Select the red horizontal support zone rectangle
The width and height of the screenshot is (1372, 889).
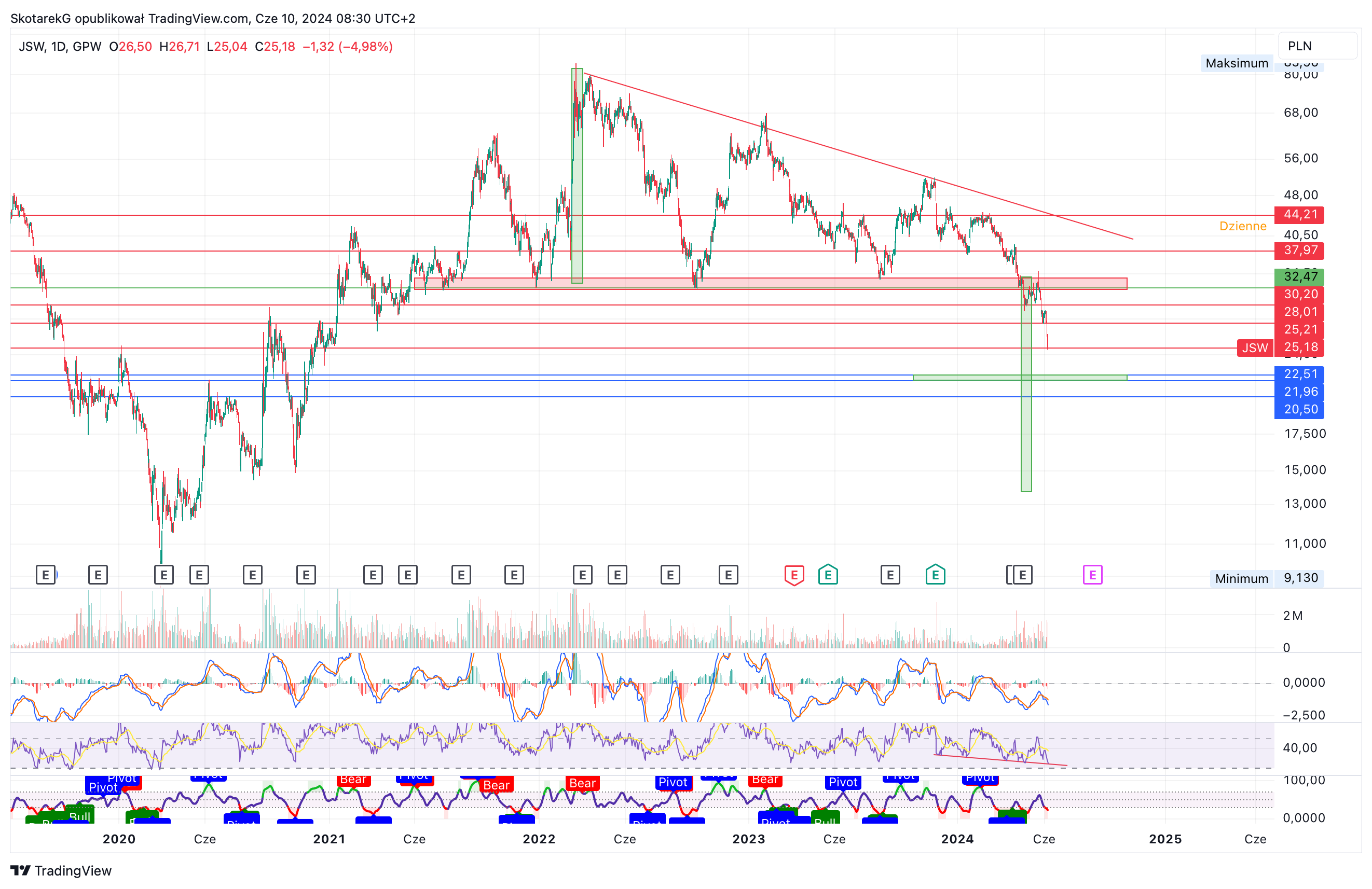click(x=770, y=284)
